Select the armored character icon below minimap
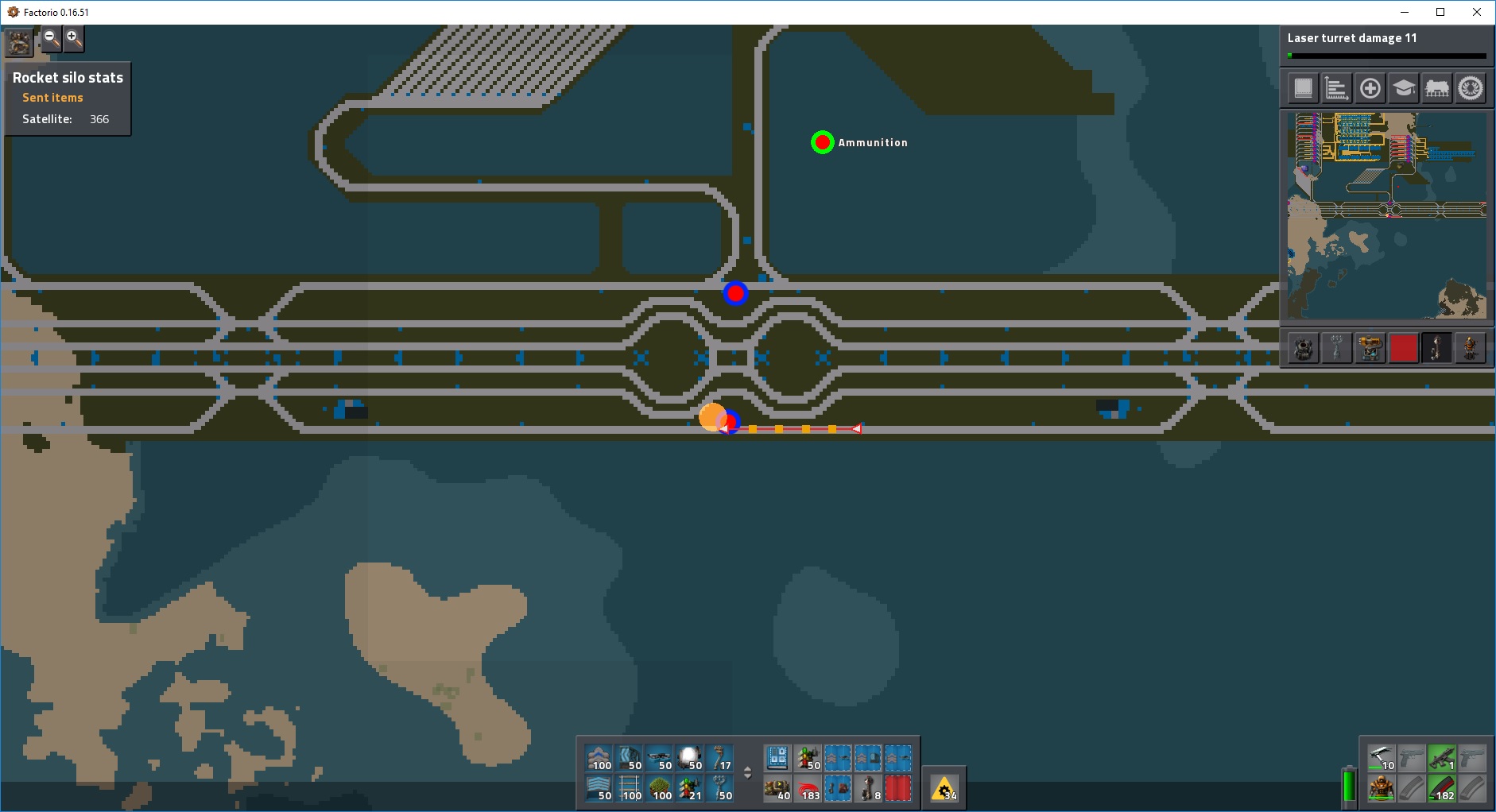The image size is (1496, 812). point(1471,348)
